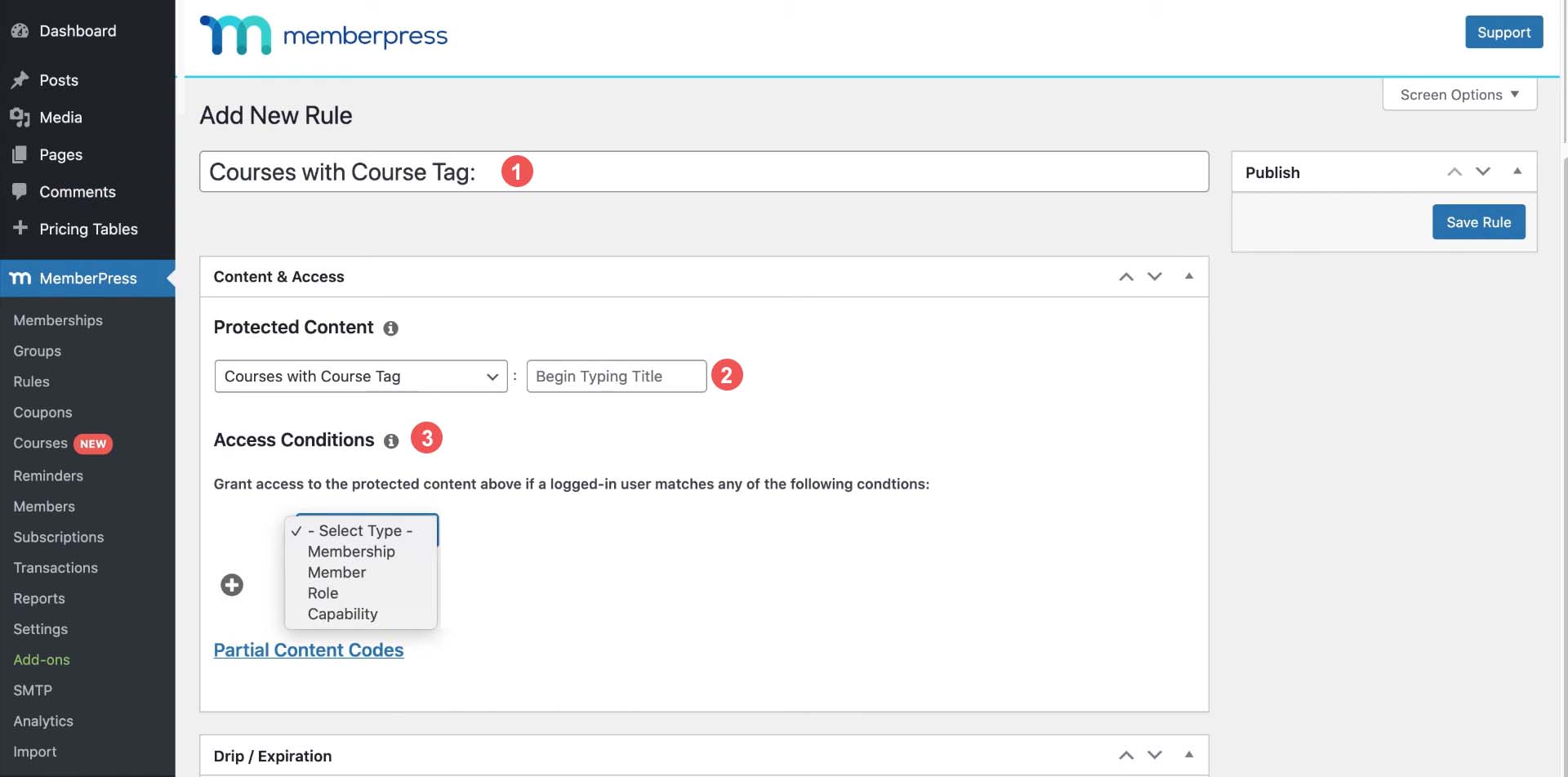The width and height of the screenshot is (1568, 777).
Task: Go to Pricing Tables in sidebar
Action: [x=88, y=229]
